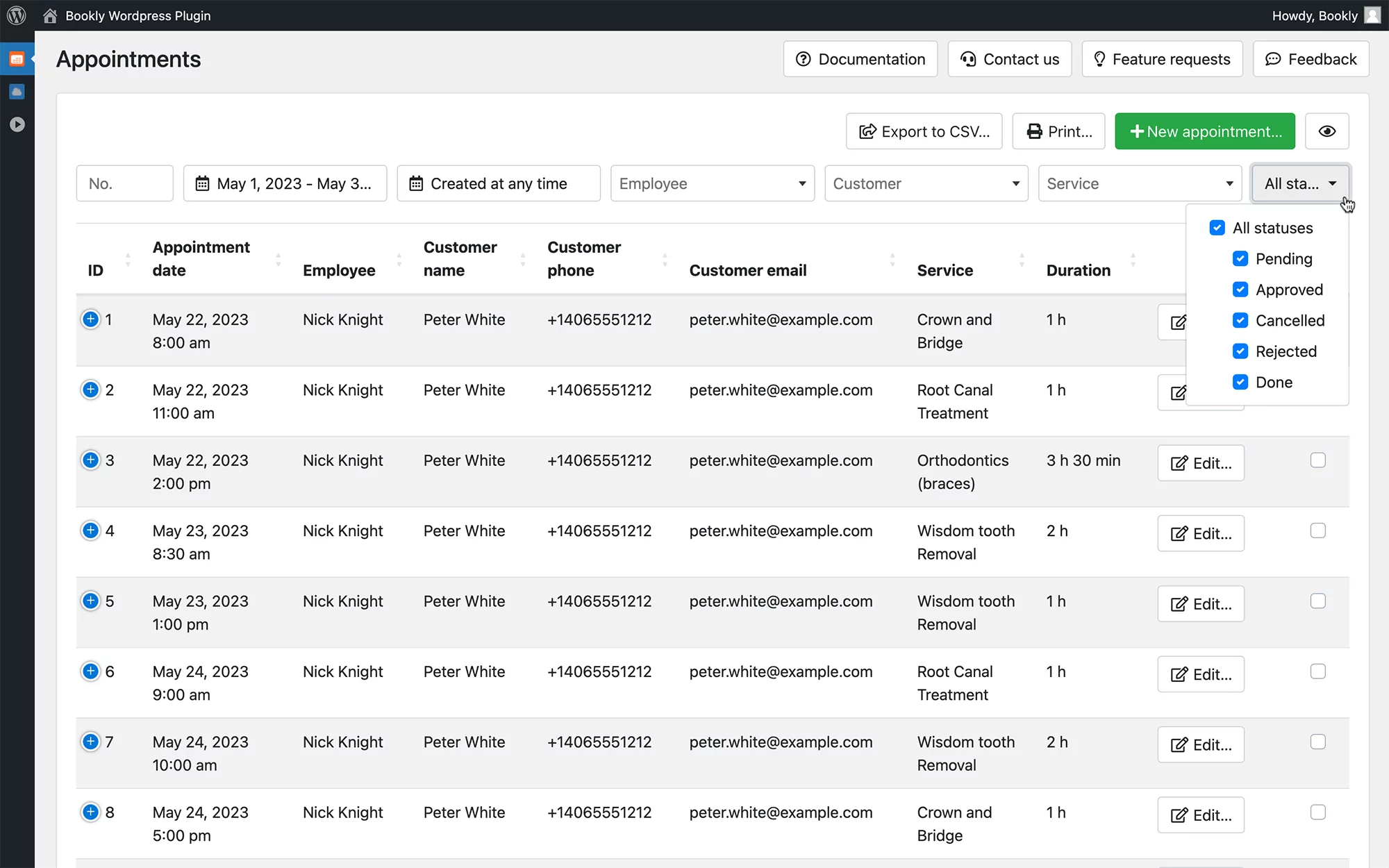Edit appointment 3 Orthodontics (braces)
This screenshot has width=1389, height=868.
1201,463
